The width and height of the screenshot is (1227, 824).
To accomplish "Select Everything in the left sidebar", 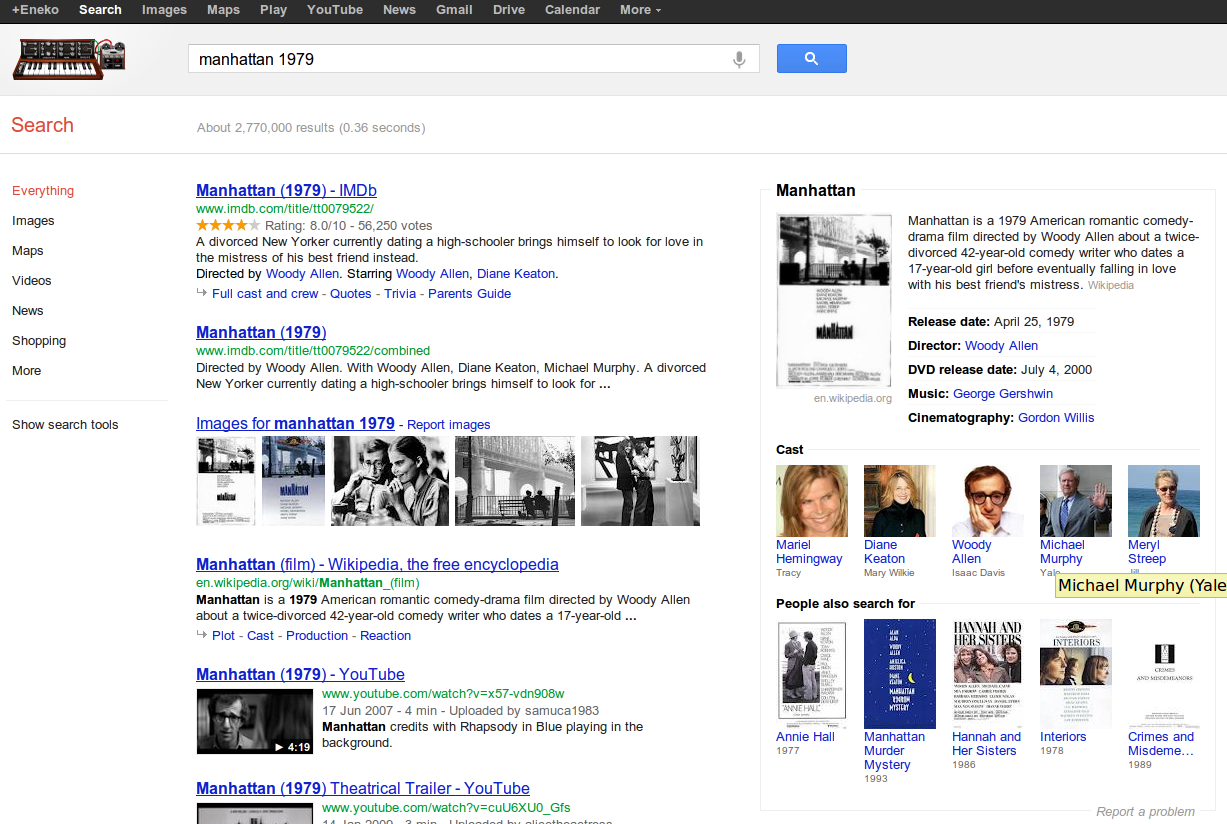I will pyautogui.click(x=43, y=191).
